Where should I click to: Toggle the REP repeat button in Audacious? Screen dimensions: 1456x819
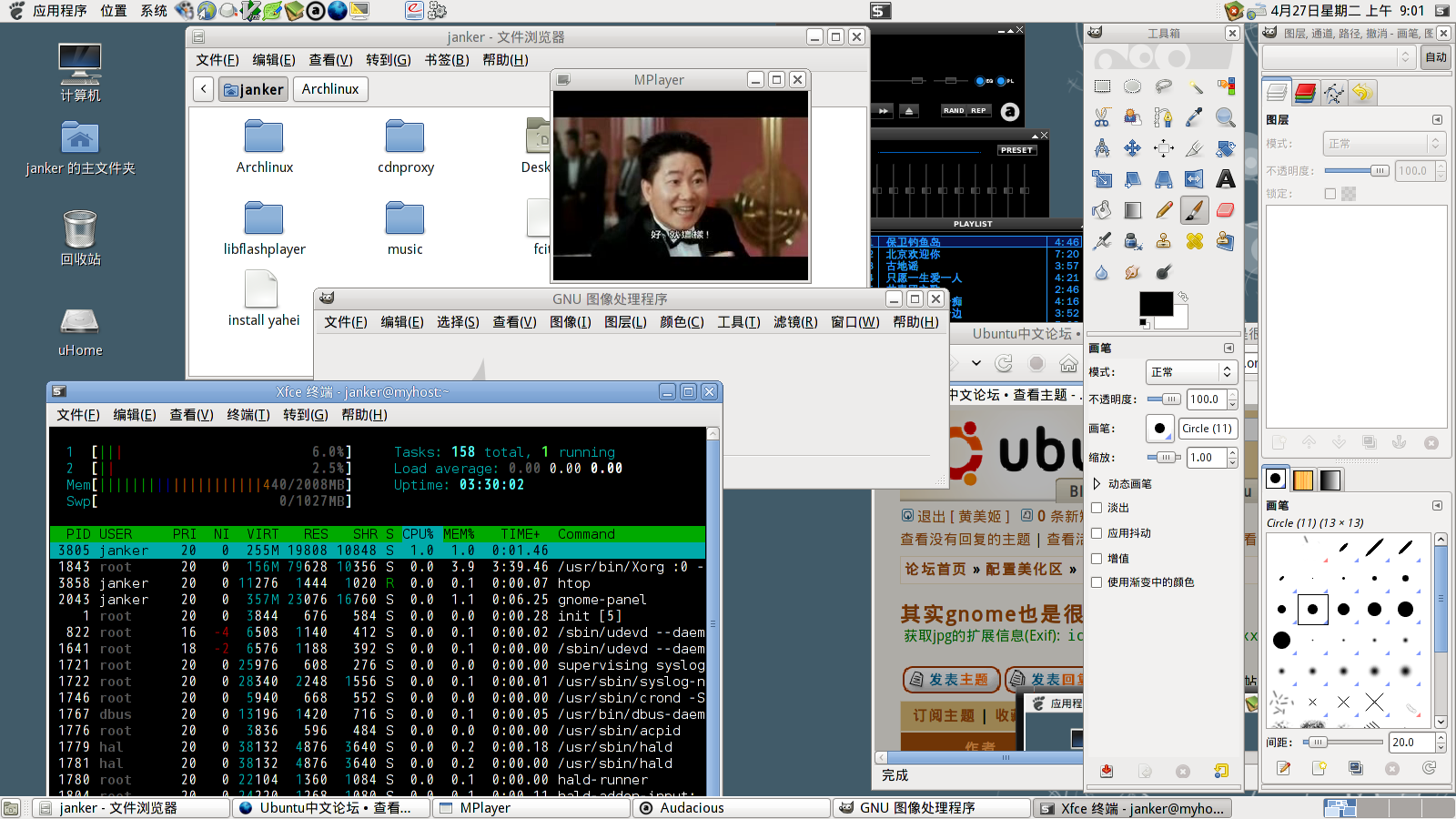click(978, 110)
